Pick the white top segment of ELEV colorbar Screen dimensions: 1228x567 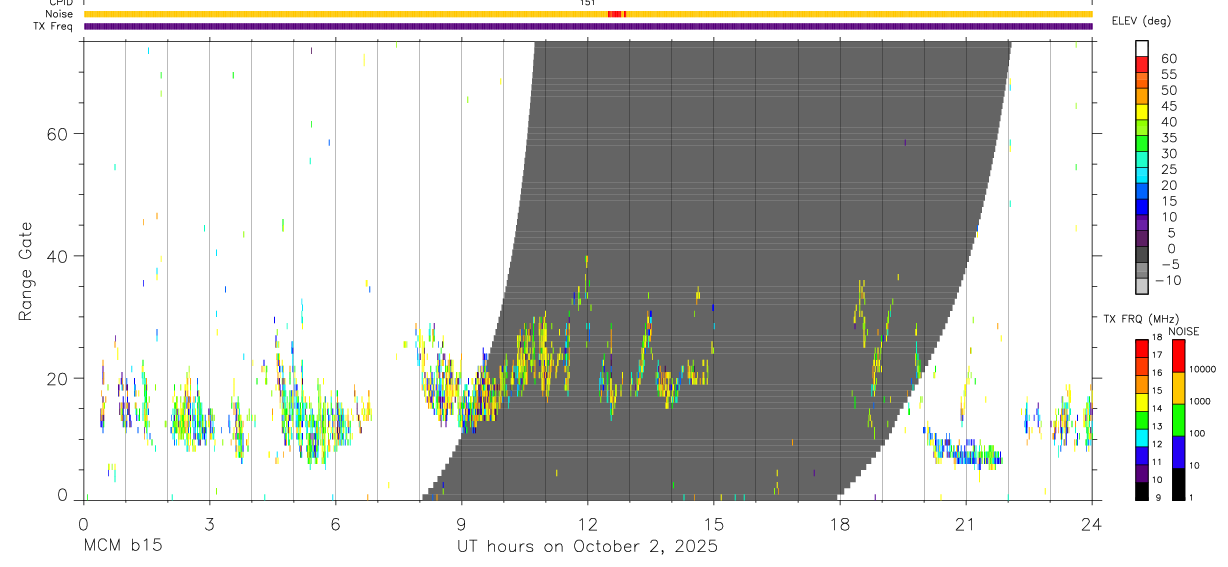(1142, 49)
